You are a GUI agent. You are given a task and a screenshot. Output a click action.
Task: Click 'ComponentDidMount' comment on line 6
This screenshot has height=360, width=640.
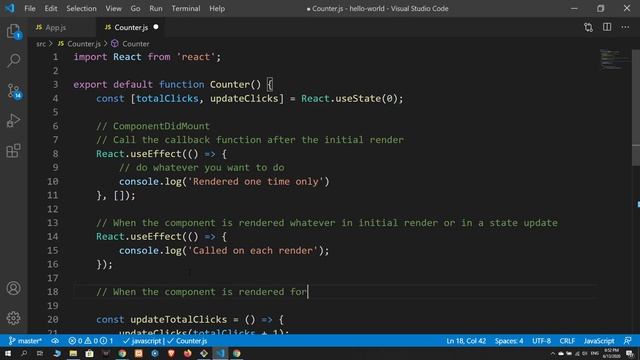point(161,126)
